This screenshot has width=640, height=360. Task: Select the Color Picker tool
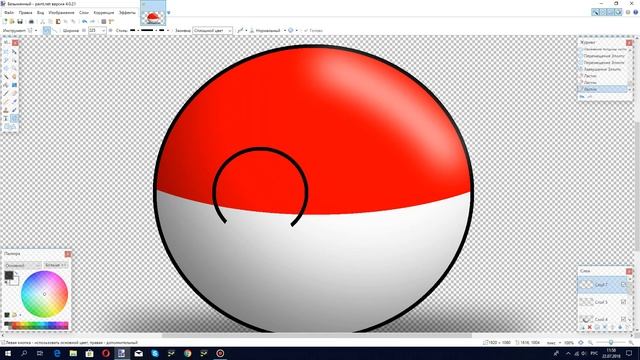coord(14,101)
